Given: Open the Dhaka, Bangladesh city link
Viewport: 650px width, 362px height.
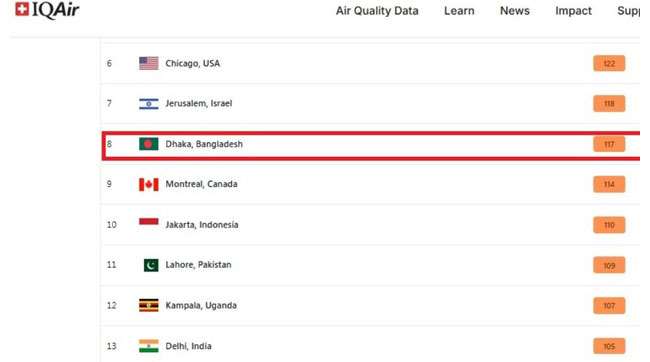Looking at the screenshot, I should (x=204, y=144).
